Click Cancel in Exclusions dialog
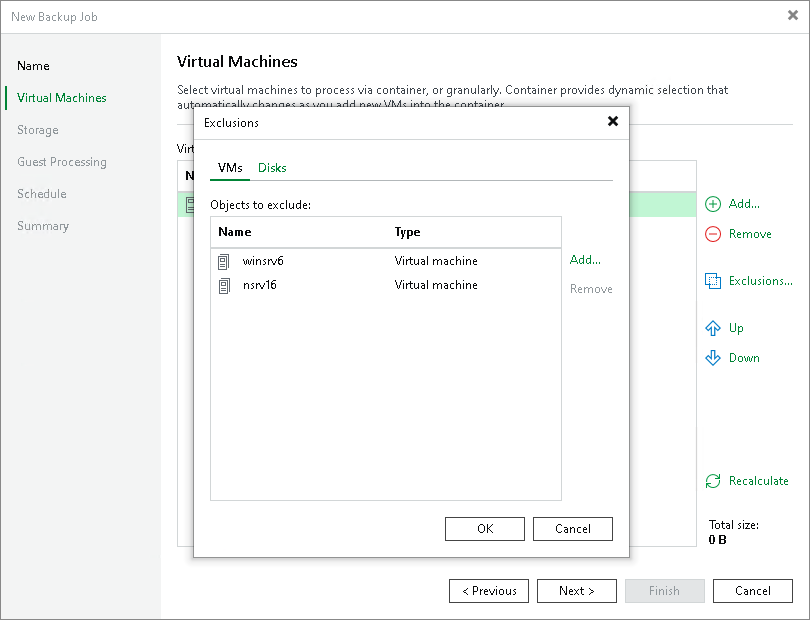Viewport: 810px width, 620px height. (x=573, y=529)
